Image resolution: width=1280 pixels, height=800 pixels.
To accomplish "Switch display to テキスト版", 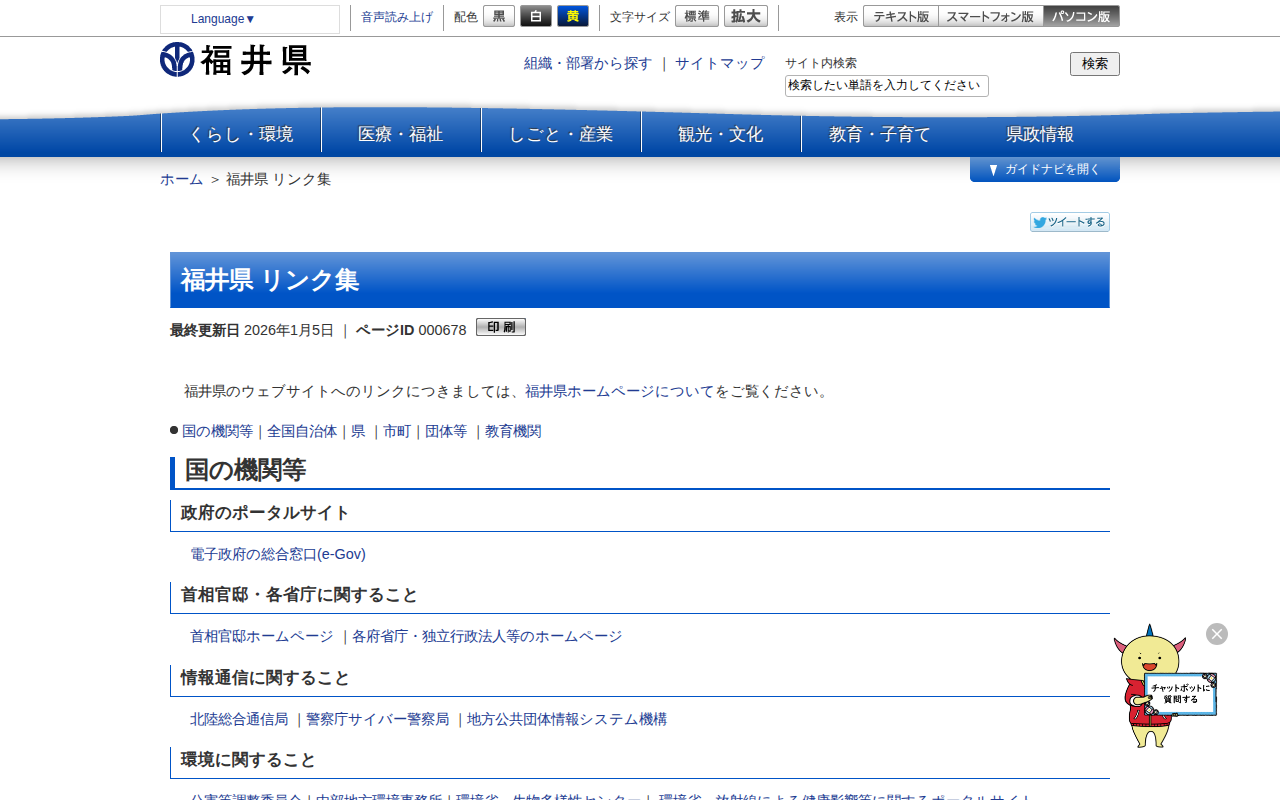I will point(901,16).
